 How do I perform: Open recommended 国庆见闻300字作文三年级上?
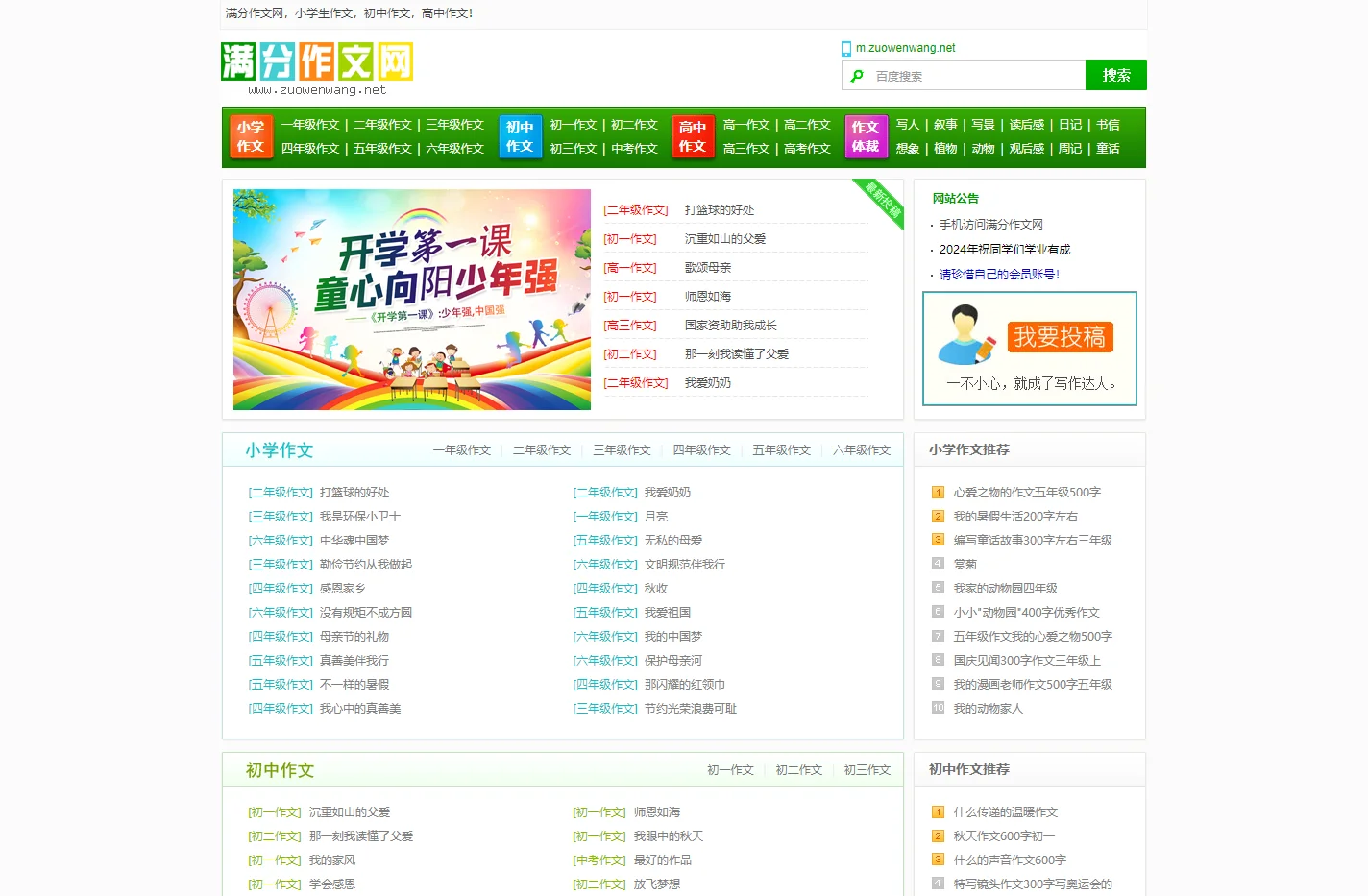pyautogui.click(x=1027, y=661)
